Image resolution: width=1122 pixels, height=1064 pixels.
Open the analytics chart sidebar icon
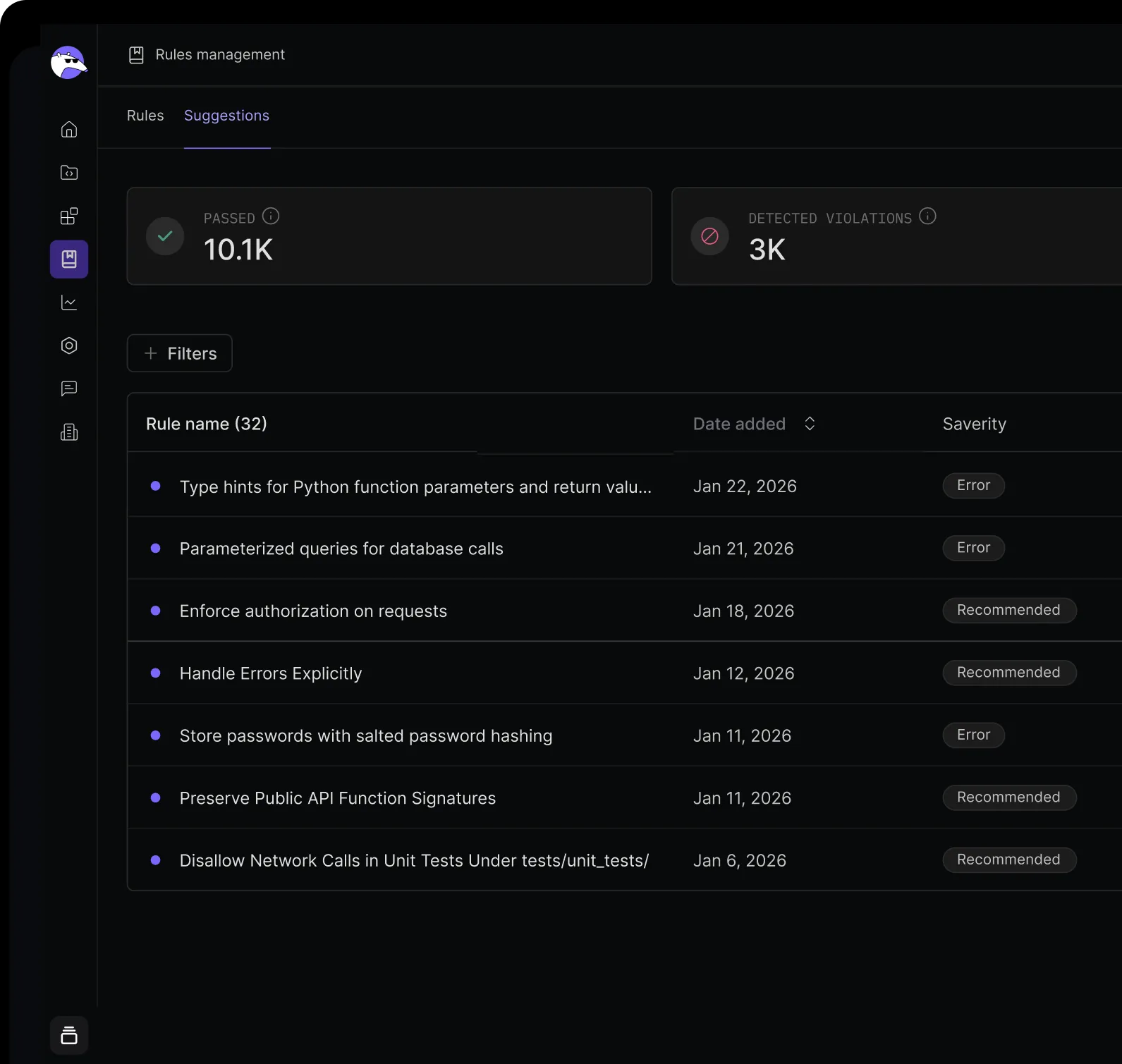[69, 303]
